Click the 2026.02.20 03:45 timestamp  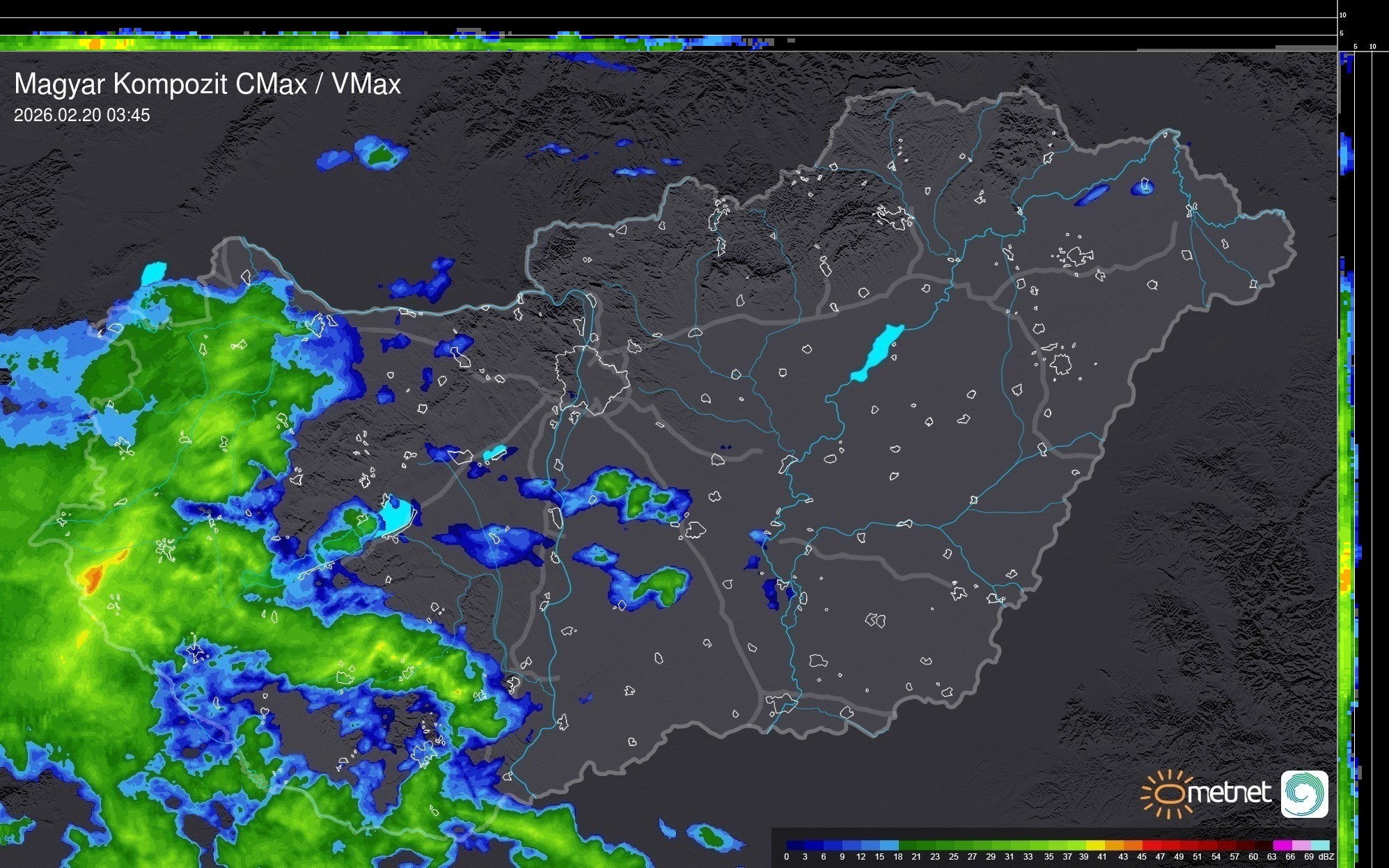click(x=81, y=116)
